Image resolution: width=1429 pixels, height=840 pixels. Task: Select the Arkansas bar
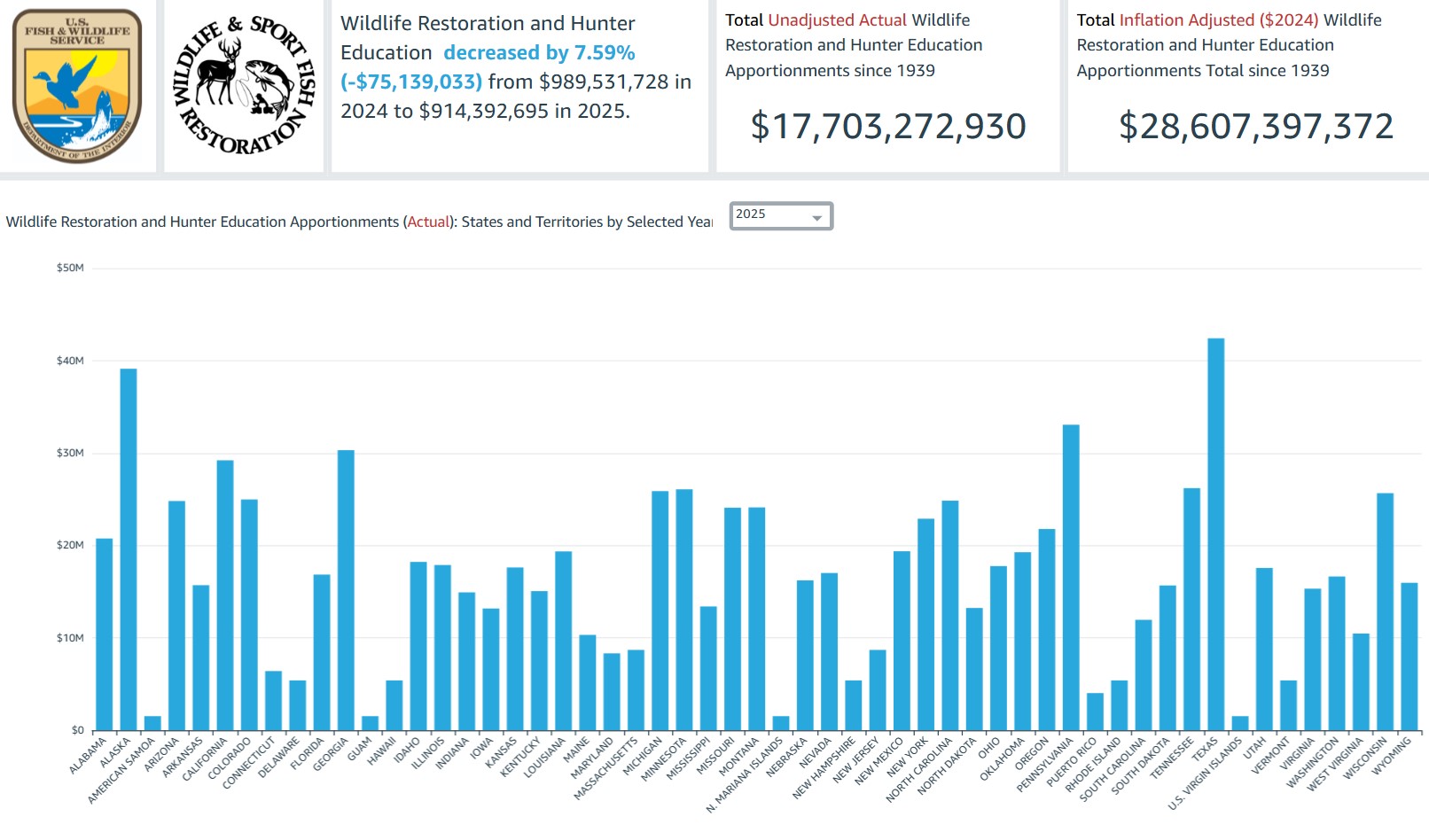201,658
